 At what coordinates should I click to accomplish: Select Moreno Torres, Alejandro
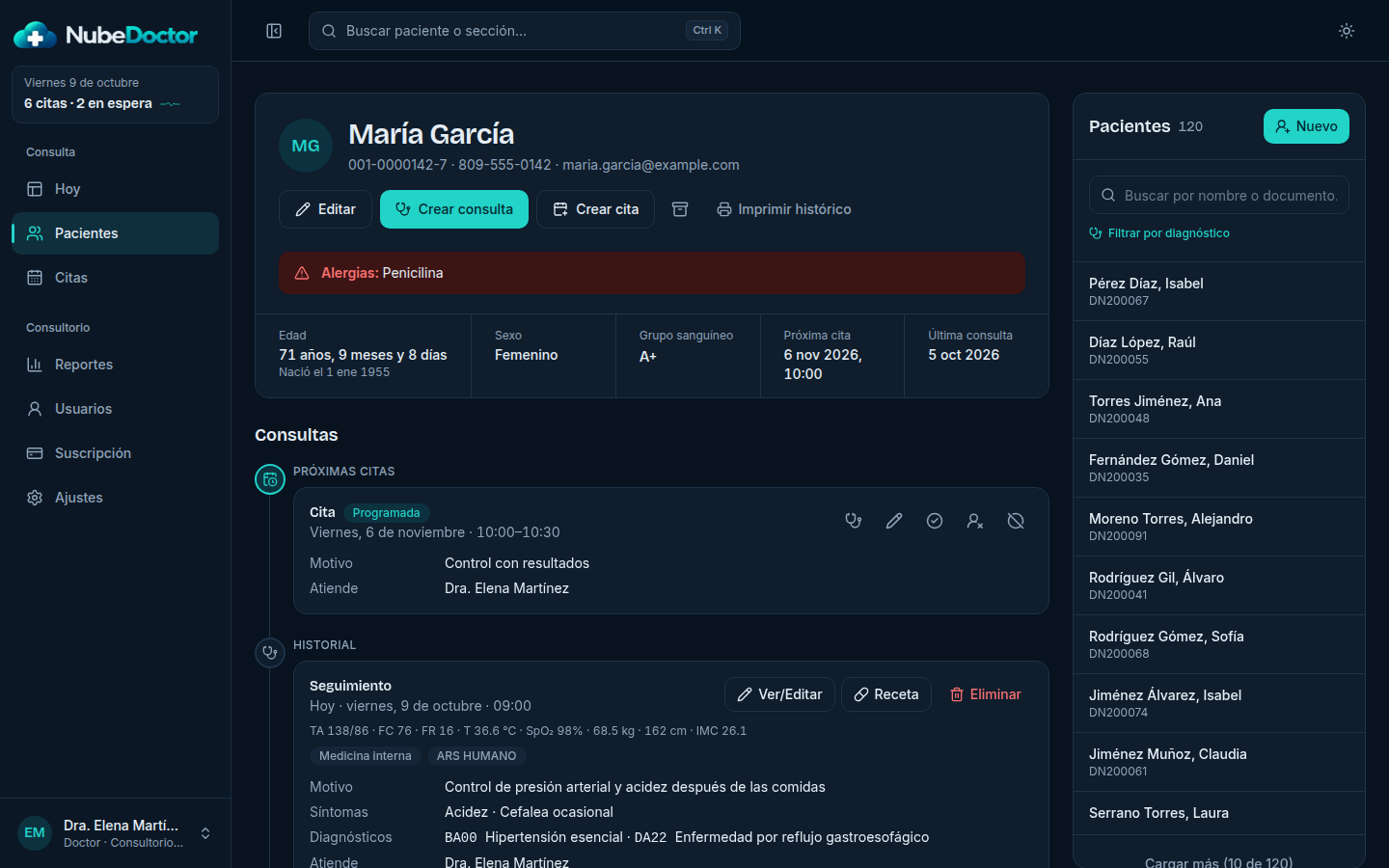[1219, 527]
